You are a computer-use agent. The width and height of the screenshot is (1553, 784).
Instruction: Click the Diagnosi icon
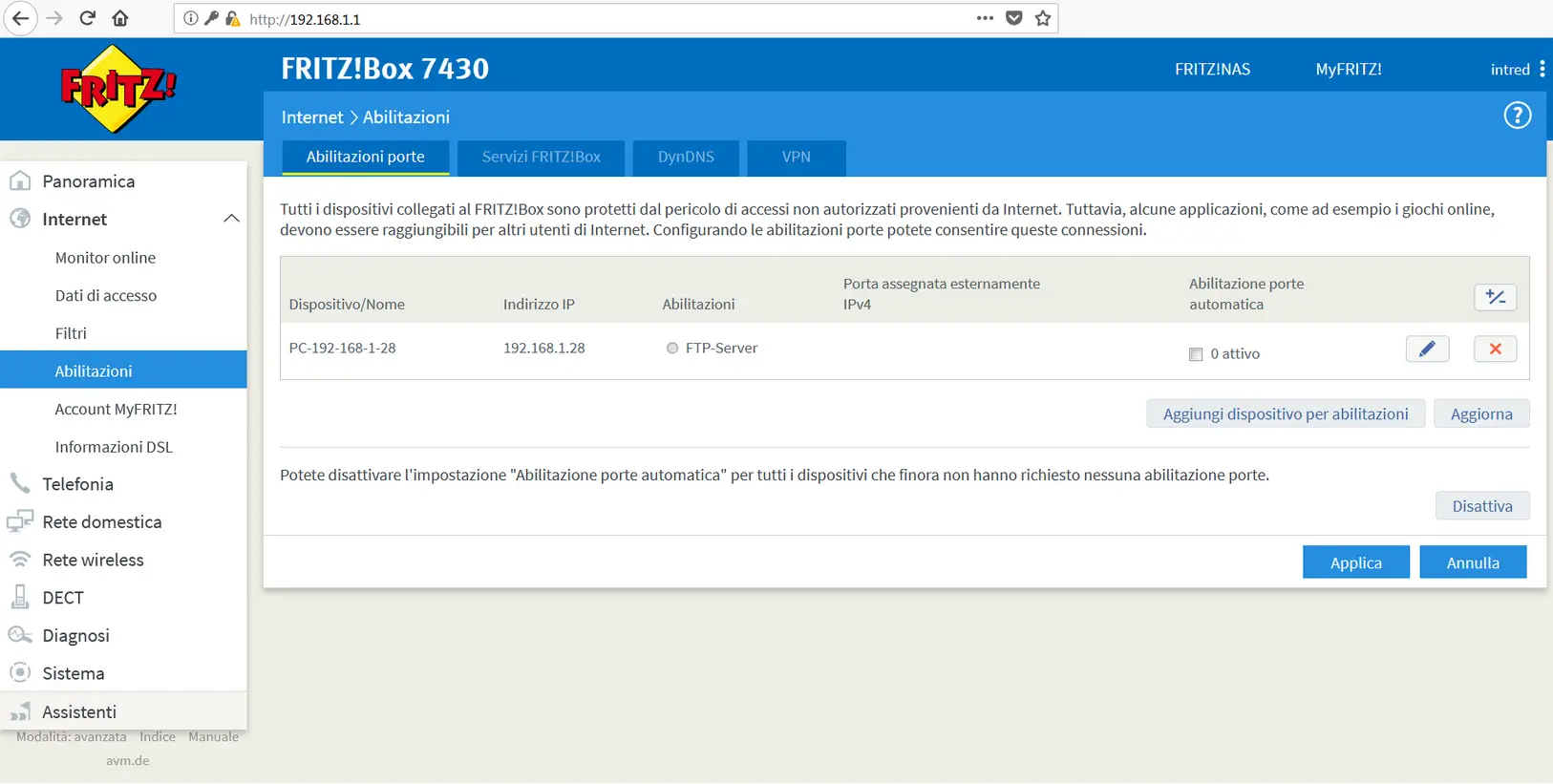point(20,635)
